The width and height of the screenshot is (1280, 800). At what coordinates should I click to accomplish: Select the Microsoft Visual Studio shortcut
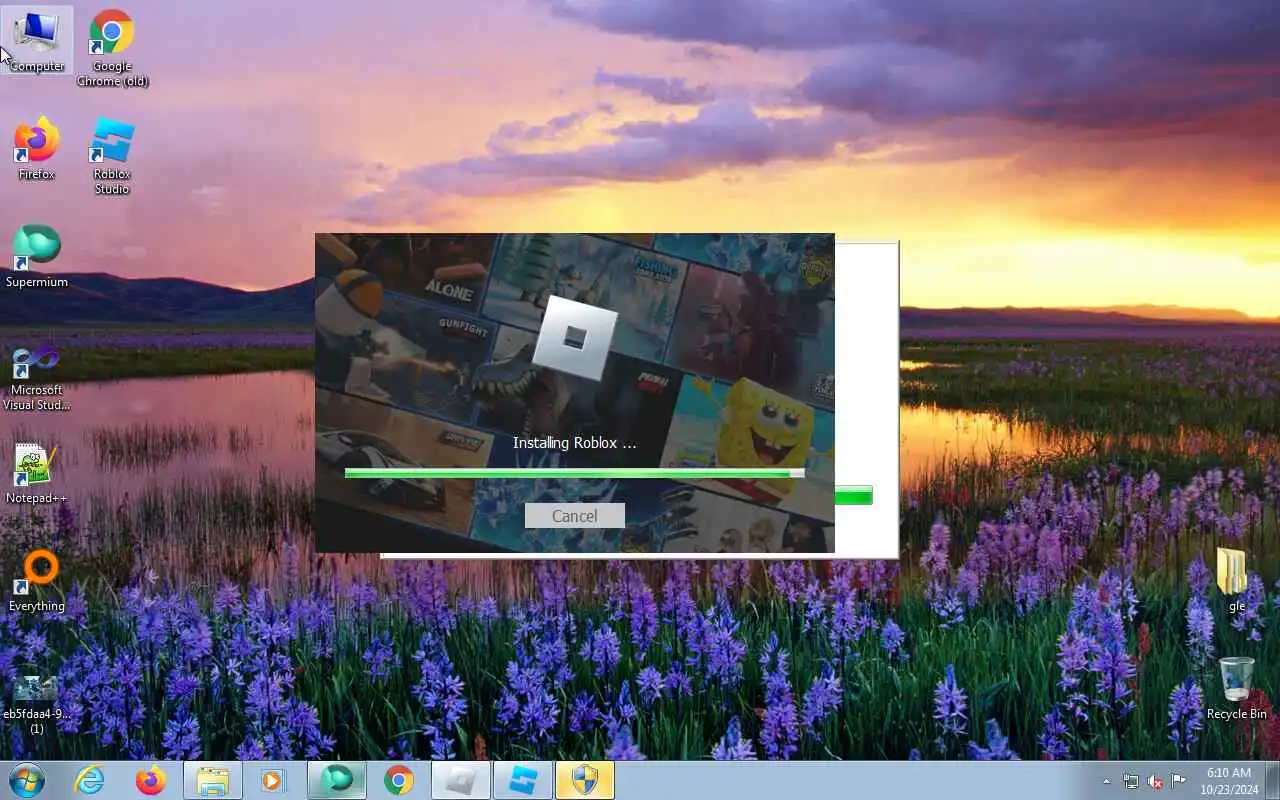(37, 378)
